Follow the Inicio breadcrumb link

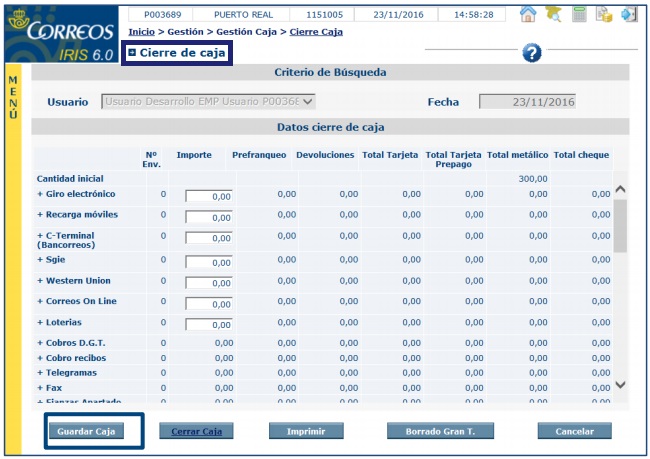[x=141, y=32]
